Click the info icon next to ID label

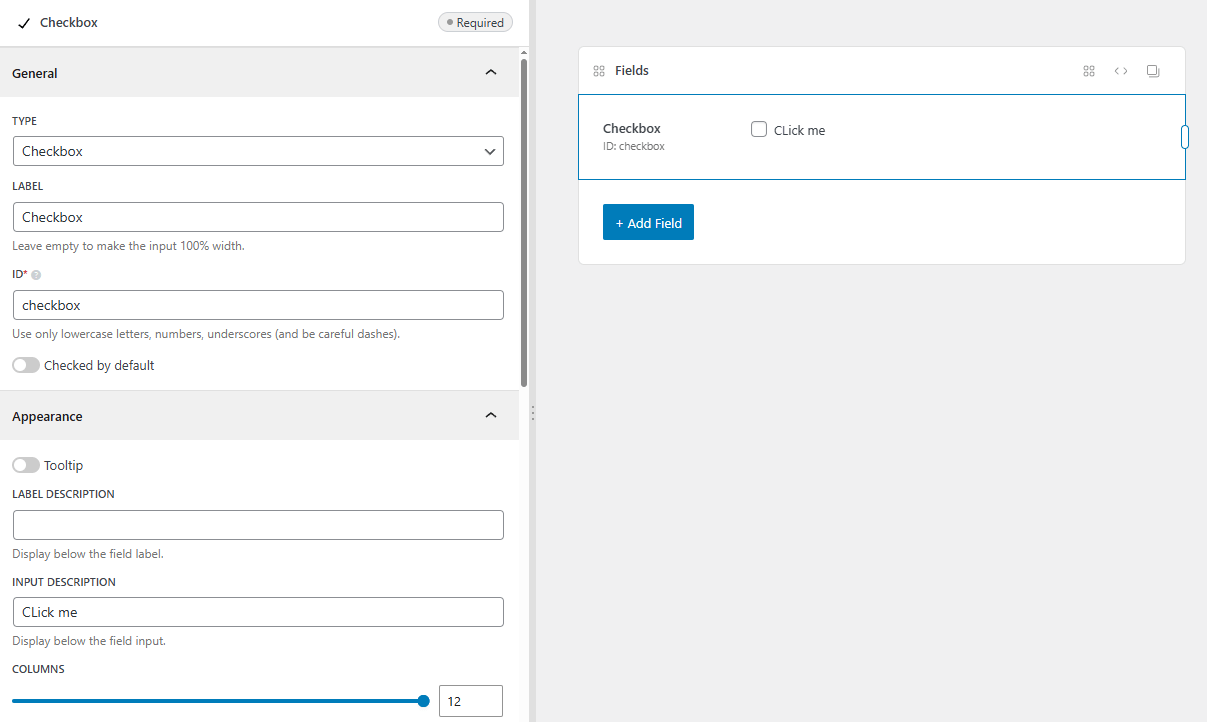pos(38,274)
